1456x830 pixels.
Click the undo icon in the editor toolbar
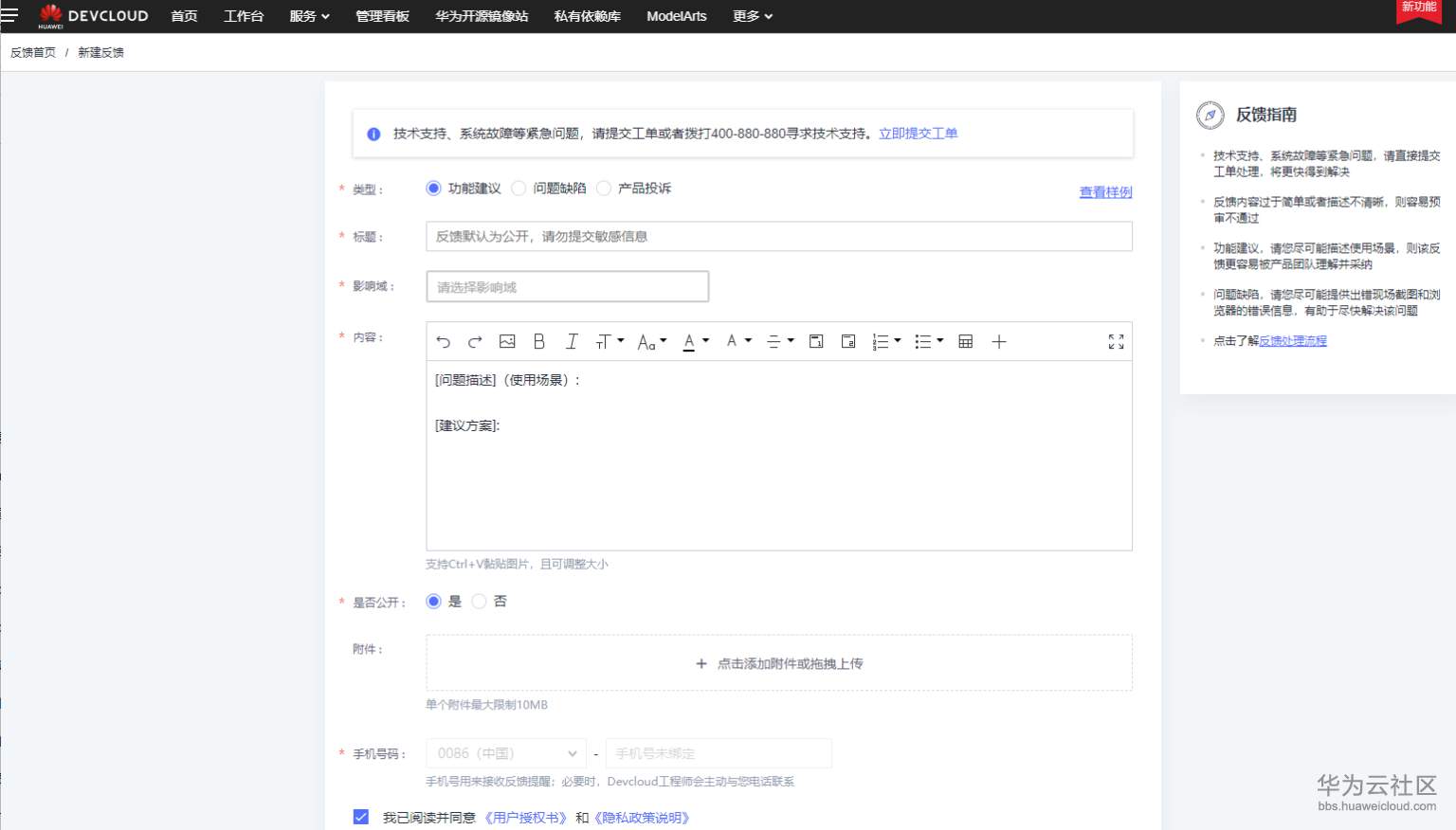pyautogui.click(x=443, y=341)
